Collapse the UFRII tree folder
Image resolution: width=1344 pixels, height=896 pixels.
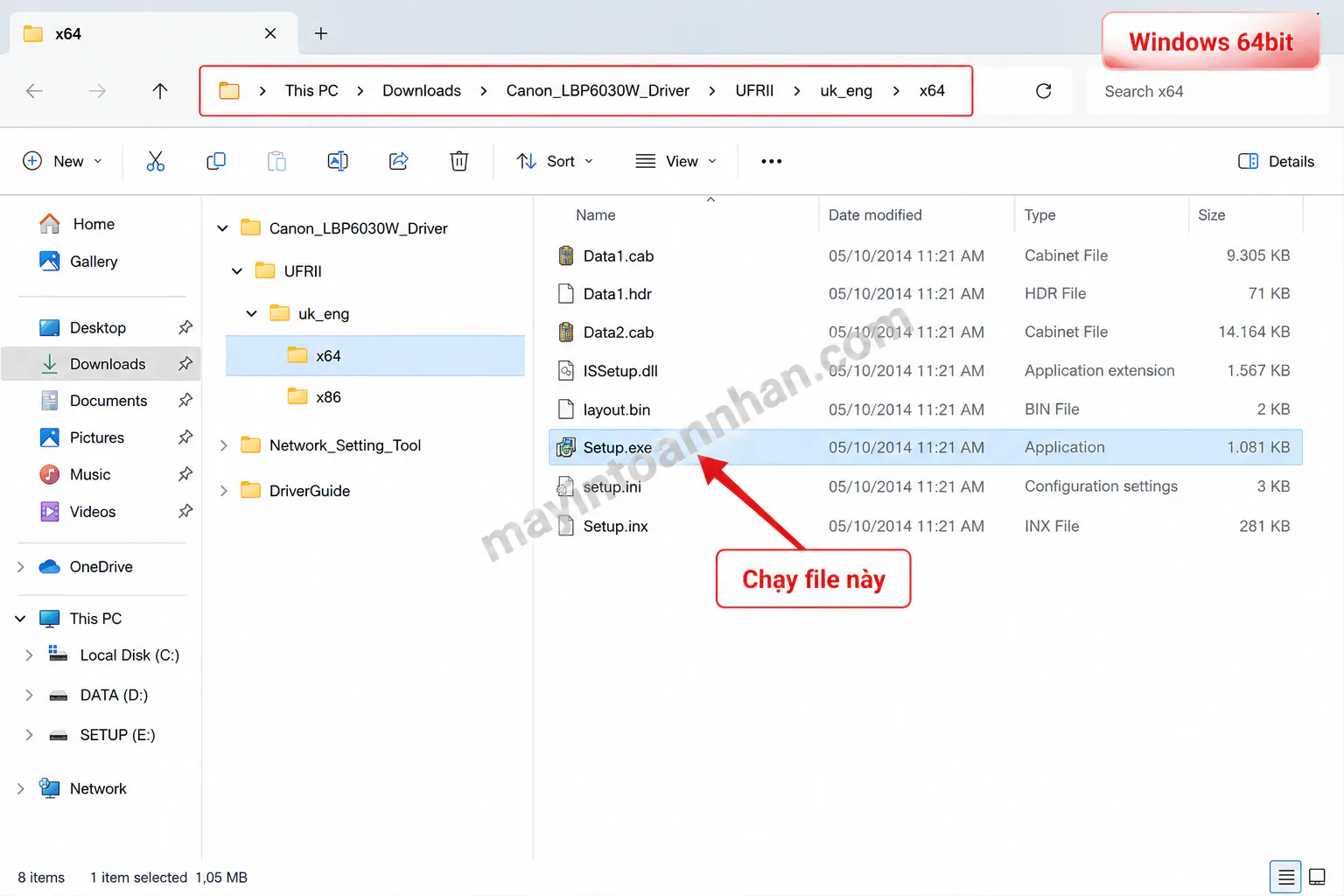tap(237, 271)
